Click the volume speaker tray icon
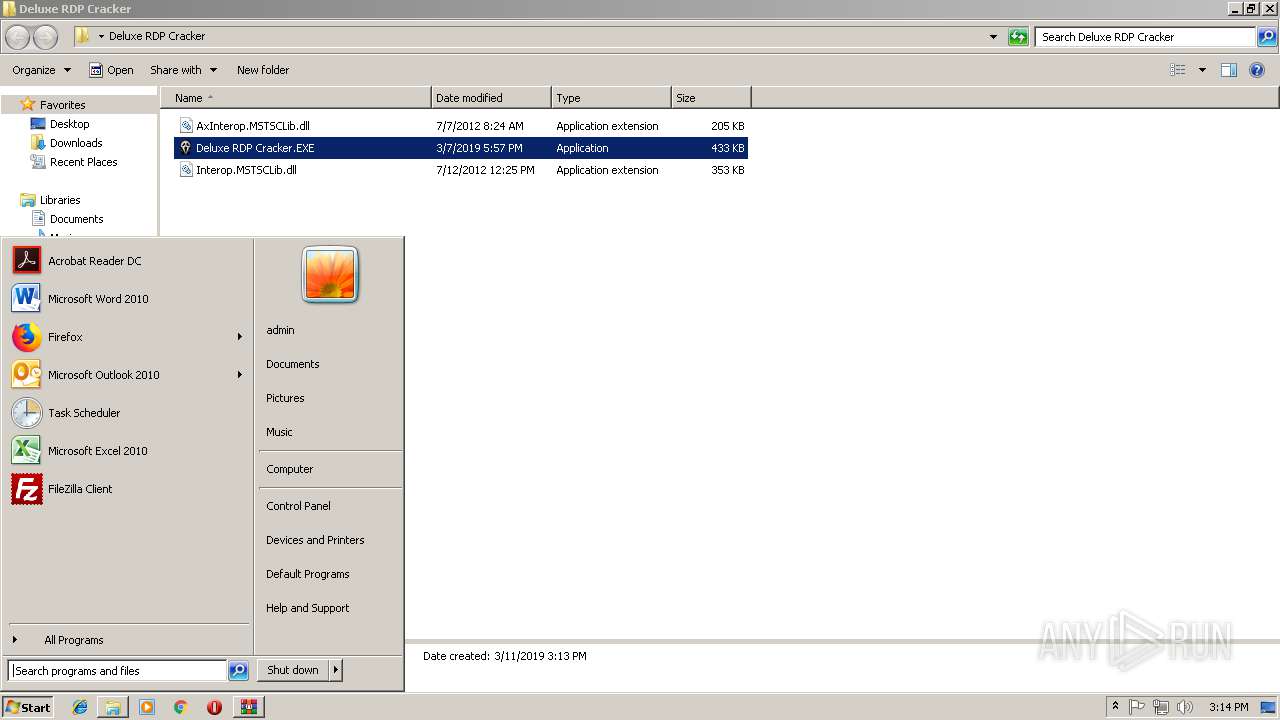 click(x=1185, y=707)
